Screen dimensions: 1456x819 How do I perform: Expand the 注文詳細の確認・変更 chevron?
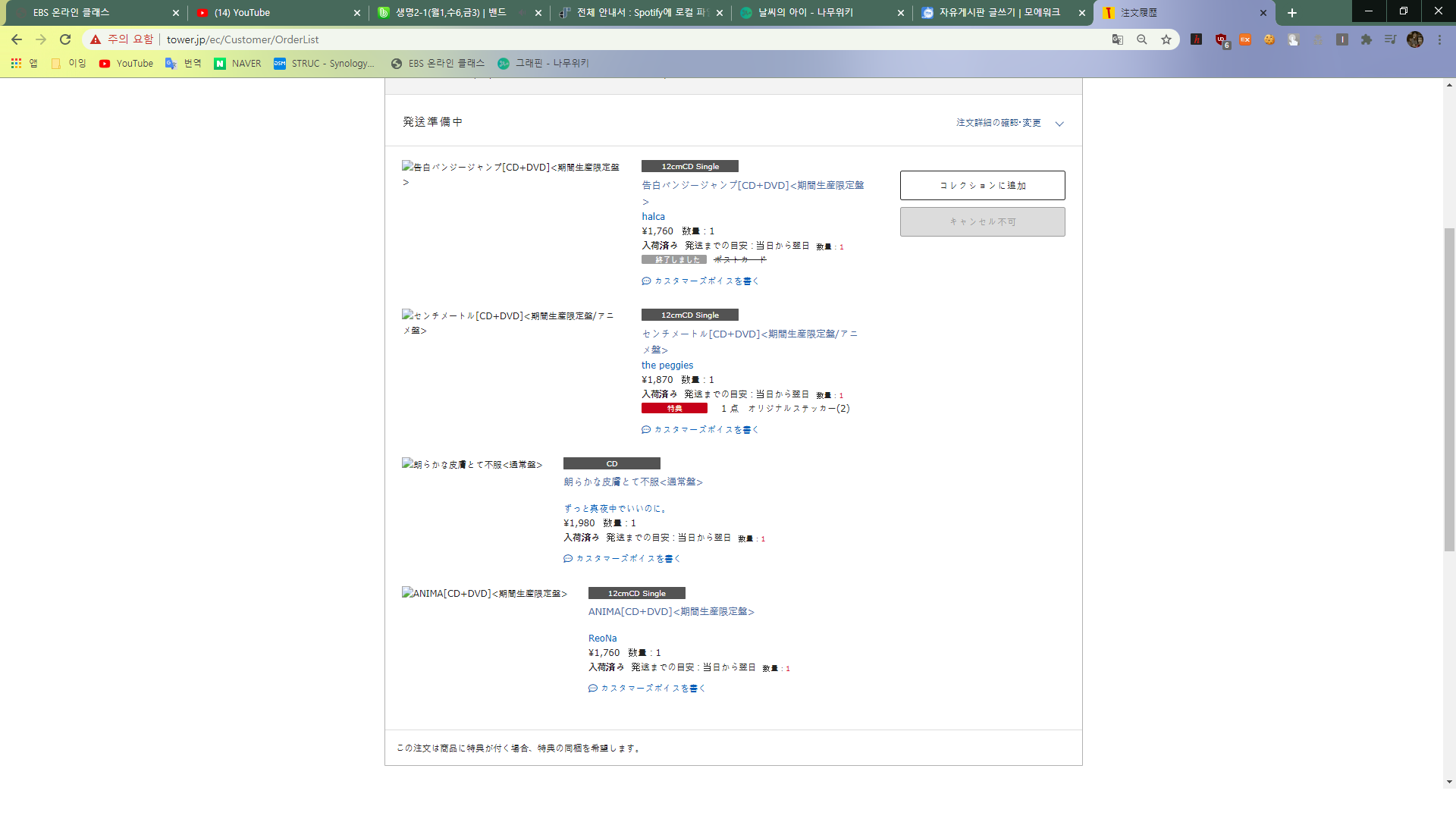1059,124
